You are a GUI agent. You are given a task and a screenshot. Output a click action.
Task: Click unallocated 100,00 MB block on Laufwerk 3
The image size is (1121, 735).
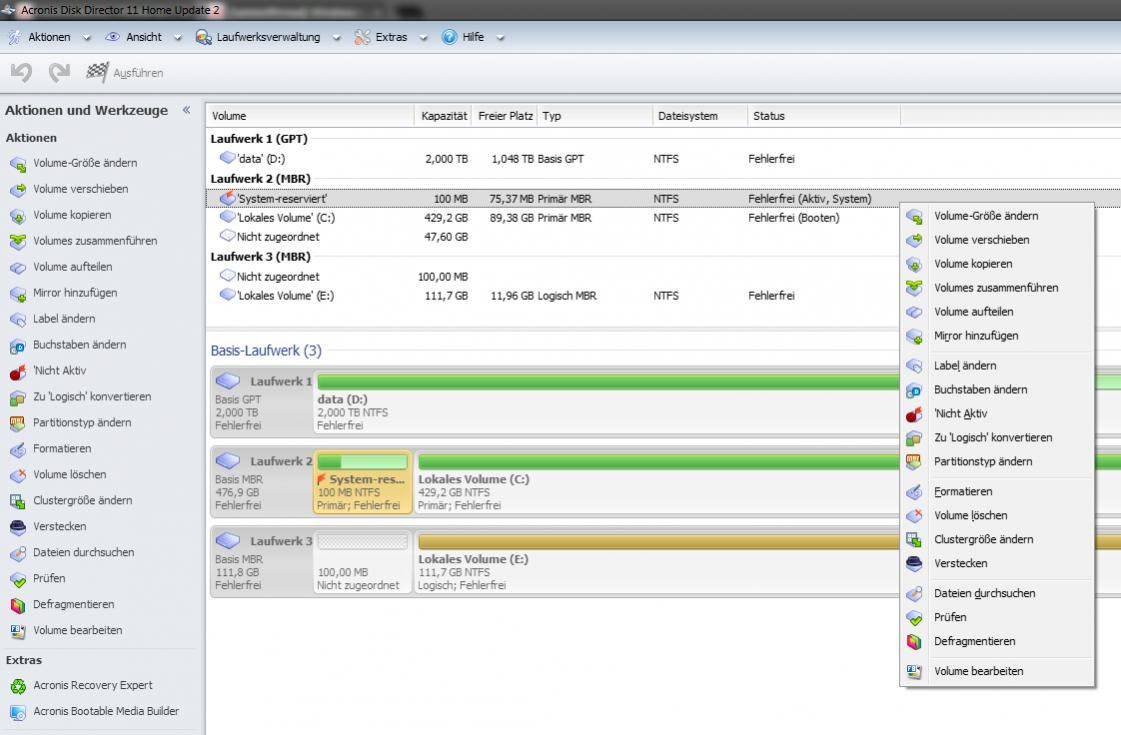[362, 562]
